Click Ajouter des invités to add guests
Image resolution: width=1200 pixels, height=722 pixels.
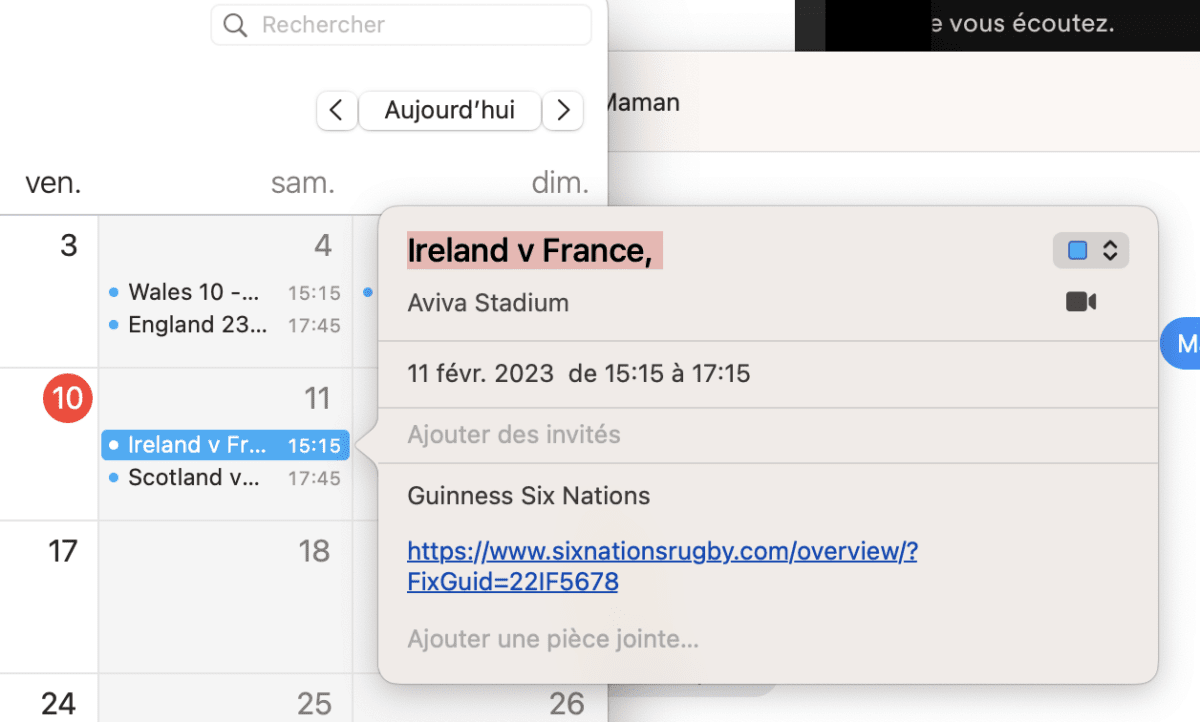coord(513,434)
